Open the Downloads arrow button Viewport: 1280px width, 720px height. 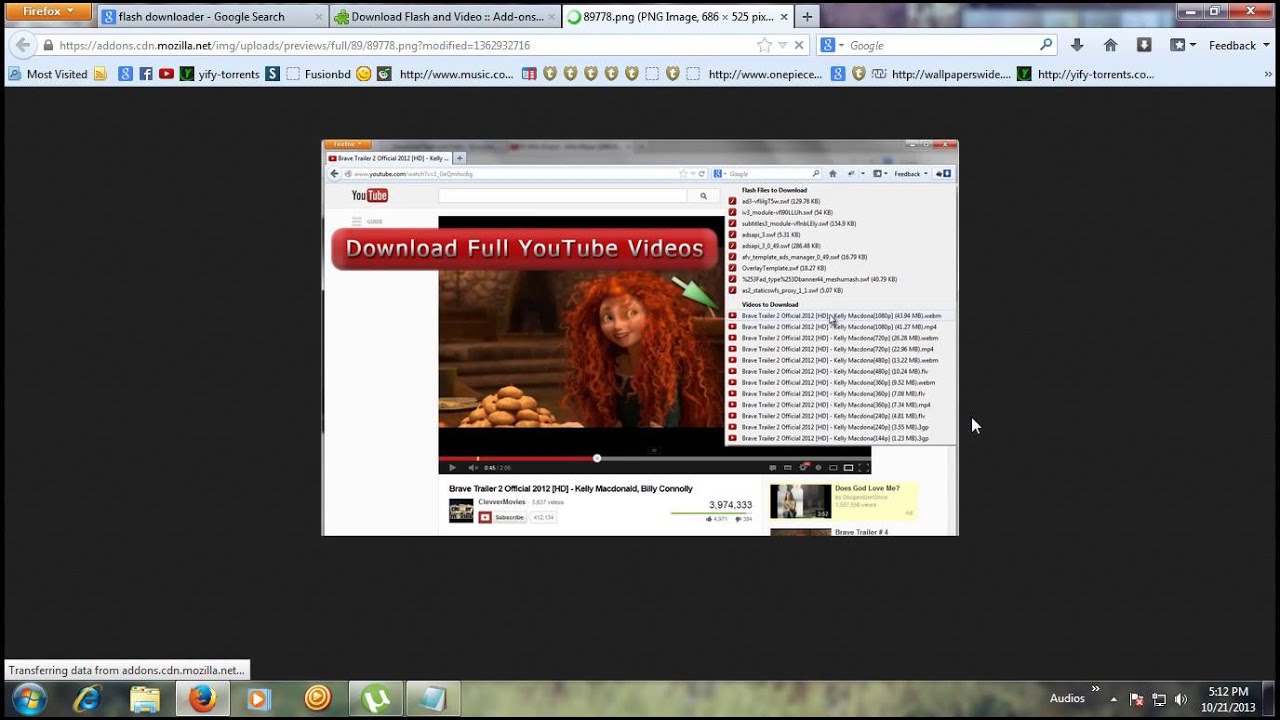coord(1077,46)
